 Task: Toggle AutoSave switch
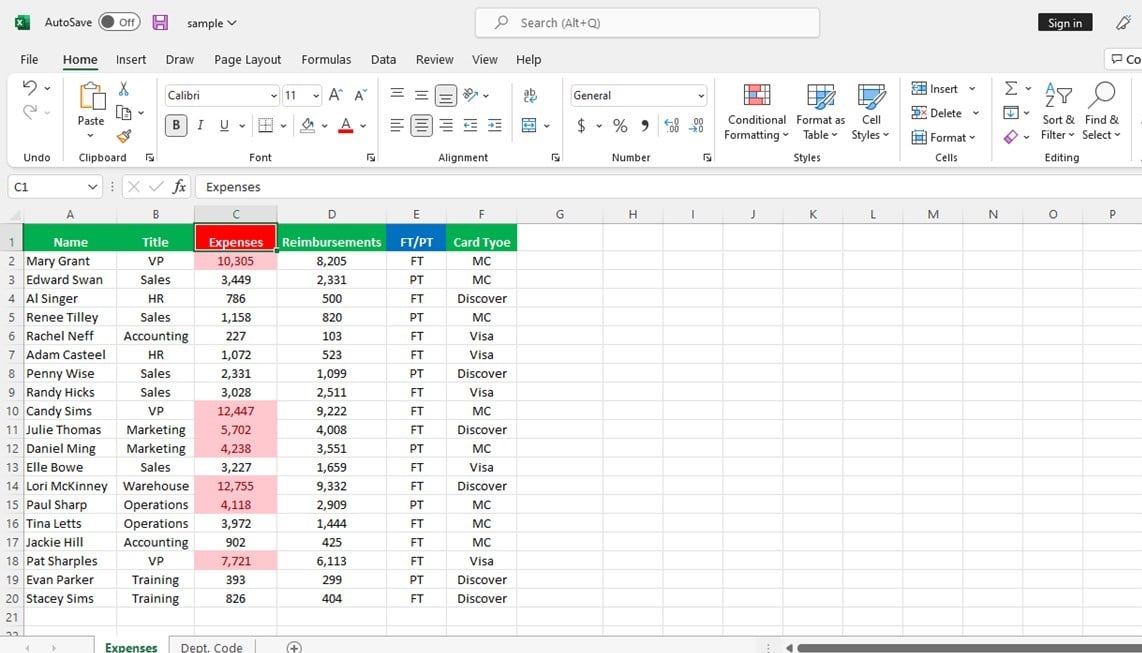[119, 22]
